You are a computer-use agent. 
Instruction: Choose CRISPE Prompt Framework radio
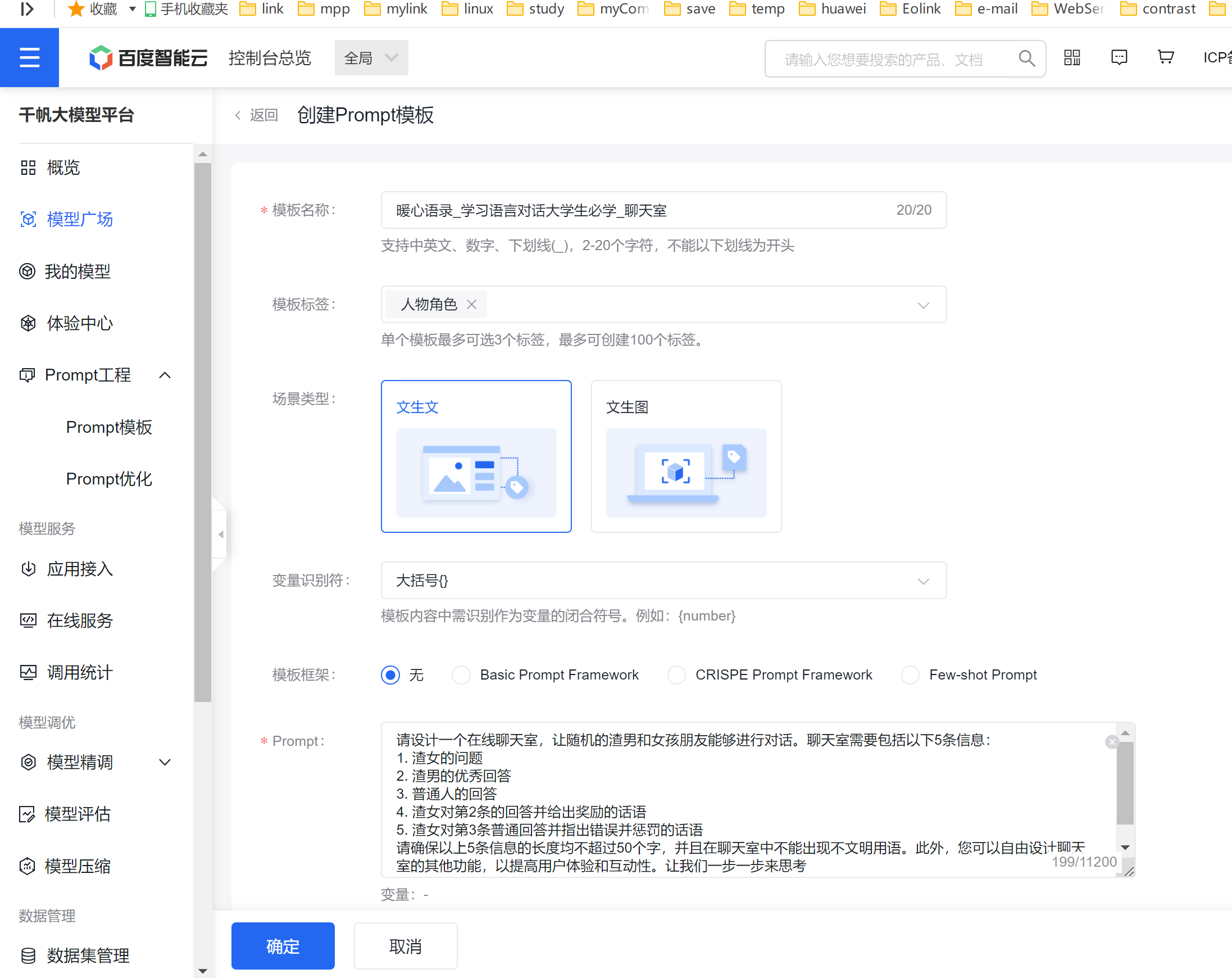[676, 675]
